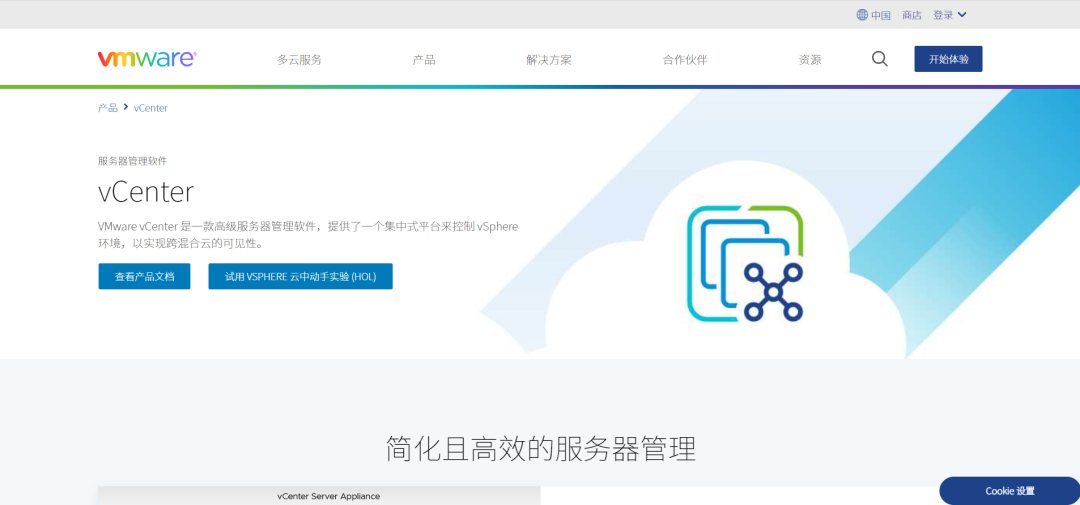Expand the 登录 dropdown arrow
1080x505 pixels.
[x=962, y=14]
